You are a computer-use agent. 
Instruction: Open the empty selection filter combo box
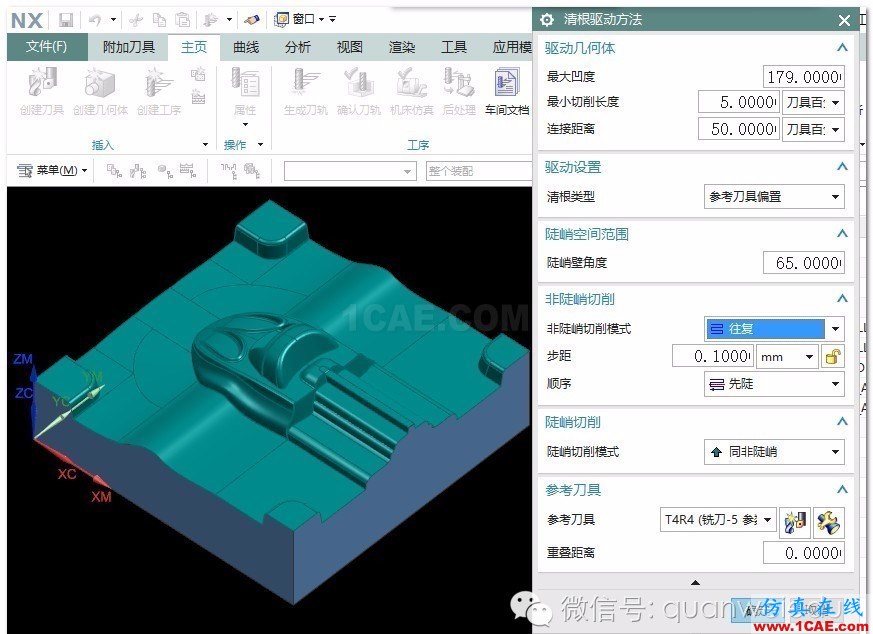[350, 171]
